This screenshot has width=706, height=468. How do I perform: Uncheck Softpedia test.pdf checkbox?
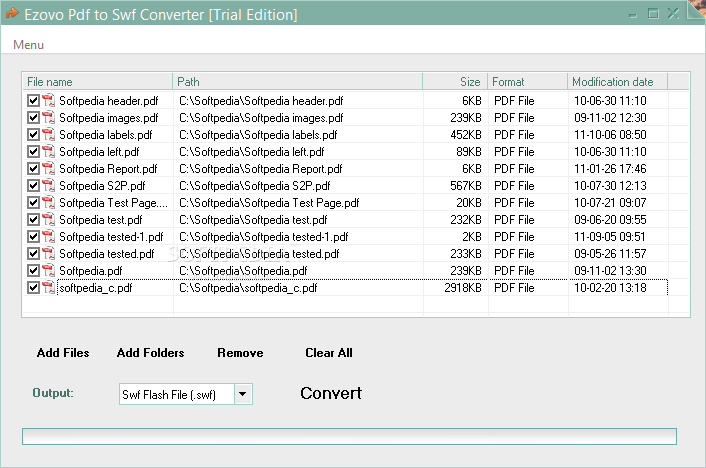(33, 219)
